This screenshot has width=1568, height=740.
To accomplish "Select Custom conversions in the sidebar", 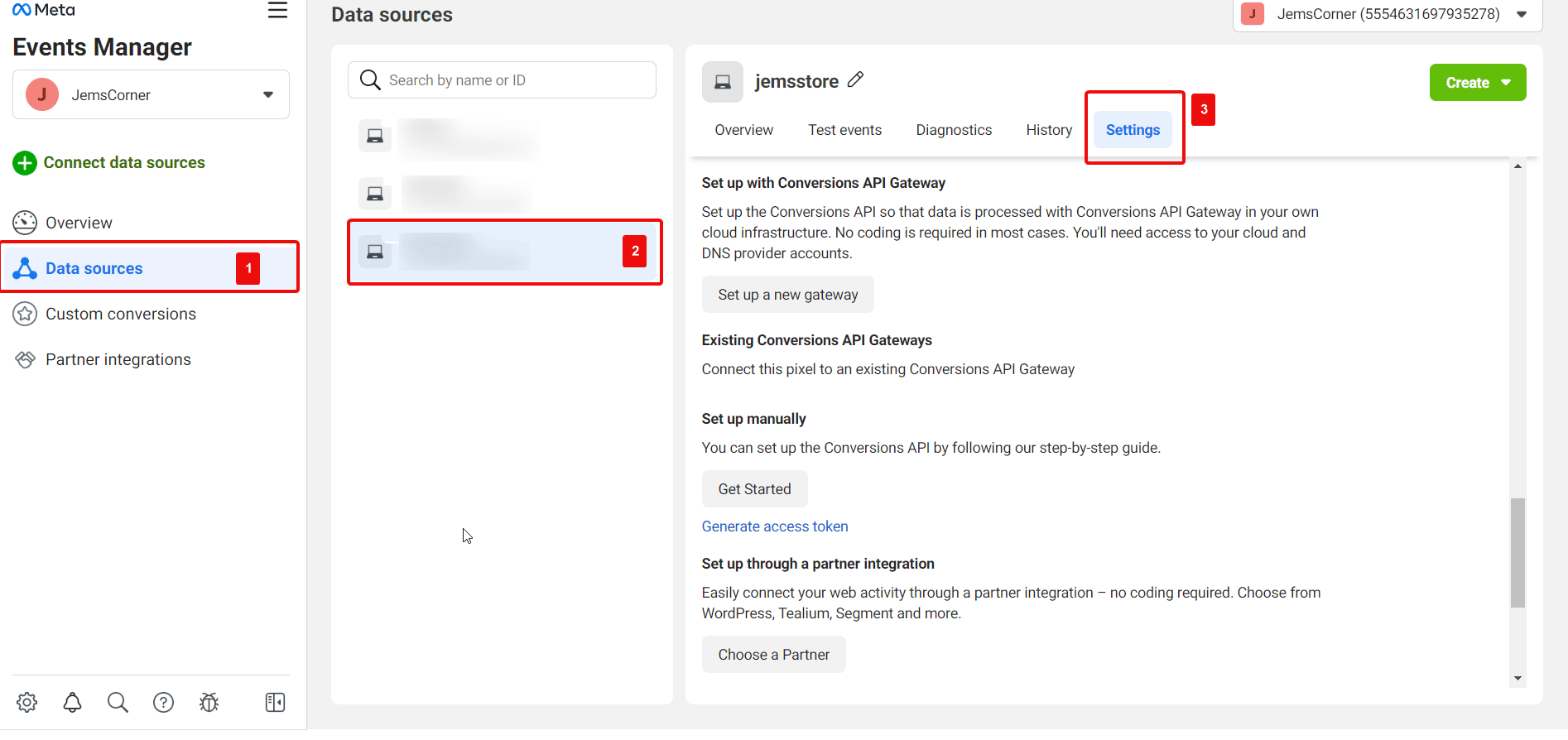I will pos(120,315).
